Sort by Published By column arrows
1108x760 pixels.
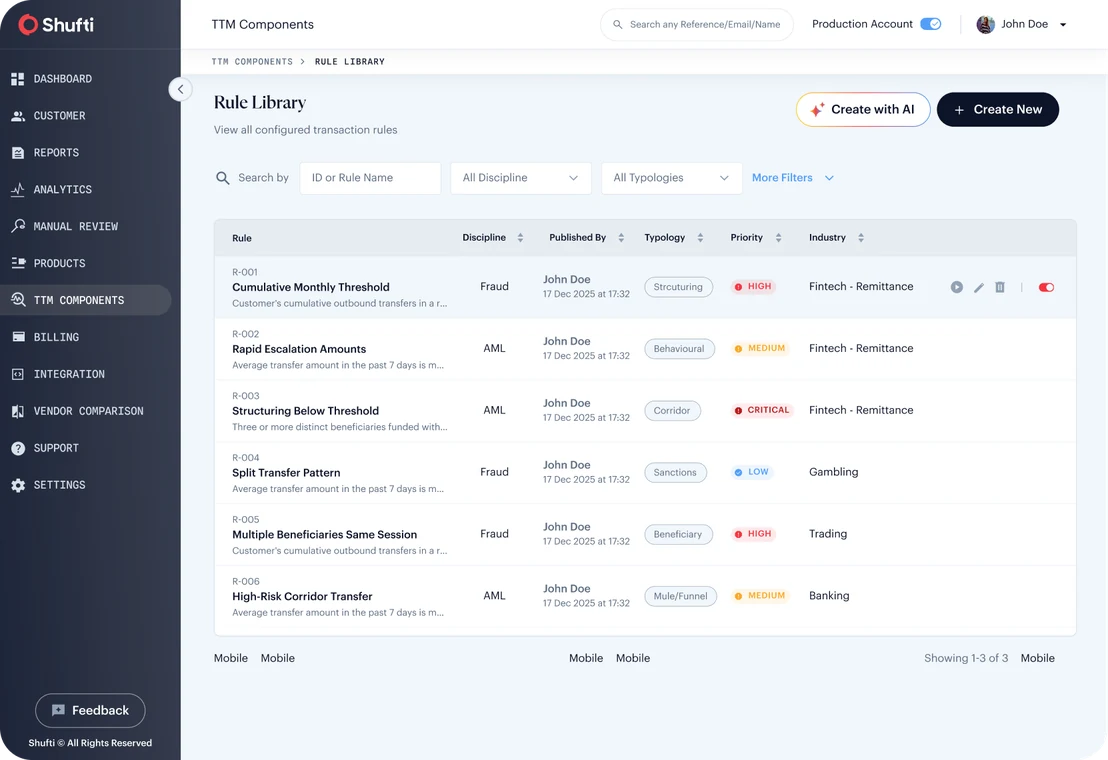[x=621, y=238]
